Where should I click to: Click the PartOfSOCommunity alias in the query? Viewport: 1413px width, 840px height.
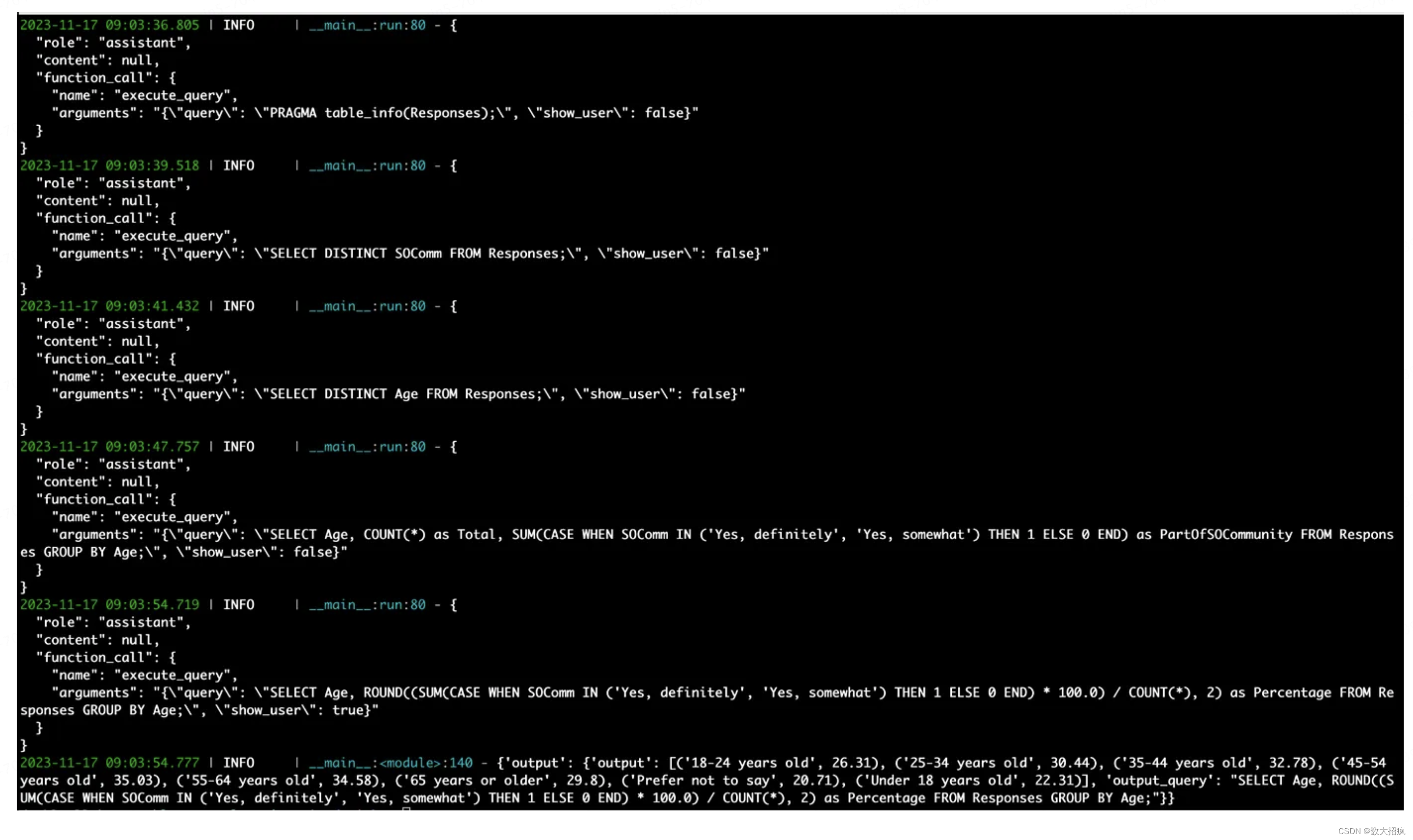[1226, 534]
